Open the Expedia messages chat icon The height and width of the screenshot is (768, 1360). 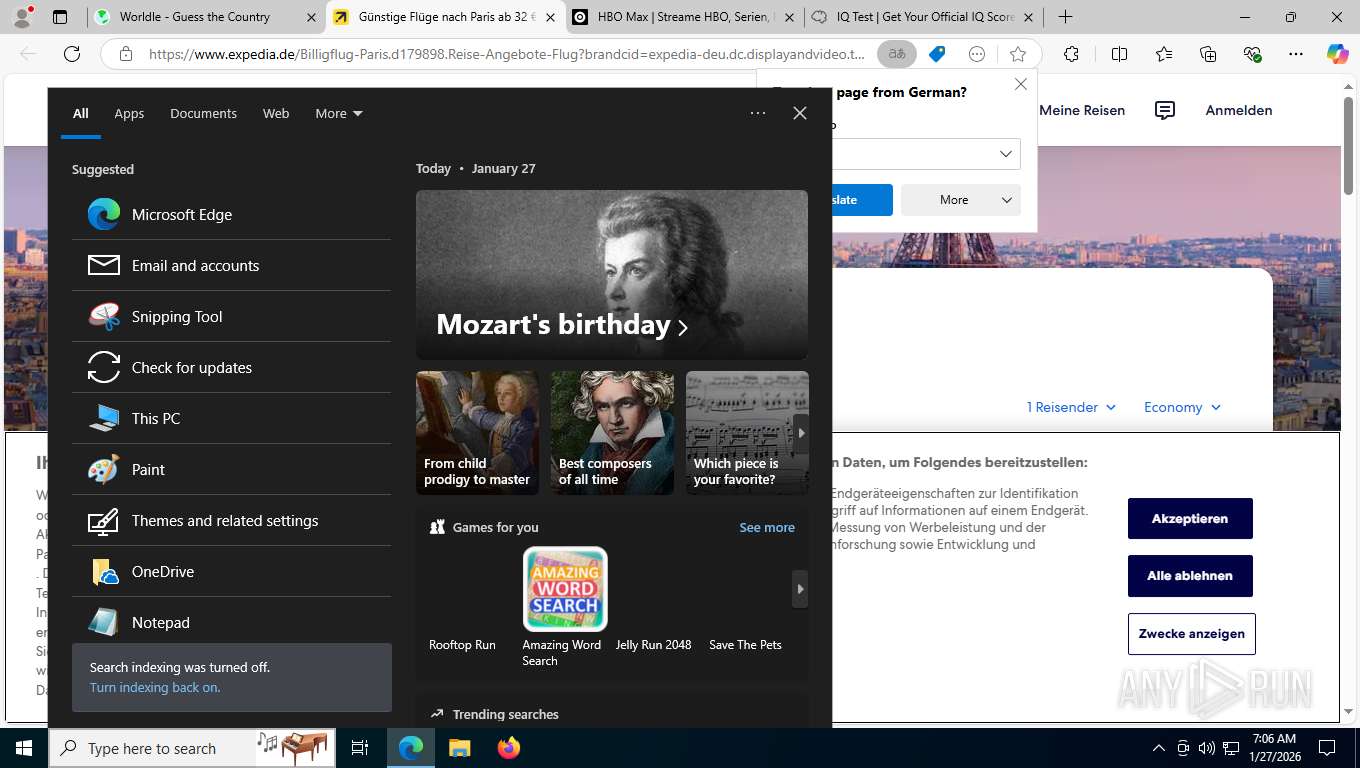point(1165,110)
